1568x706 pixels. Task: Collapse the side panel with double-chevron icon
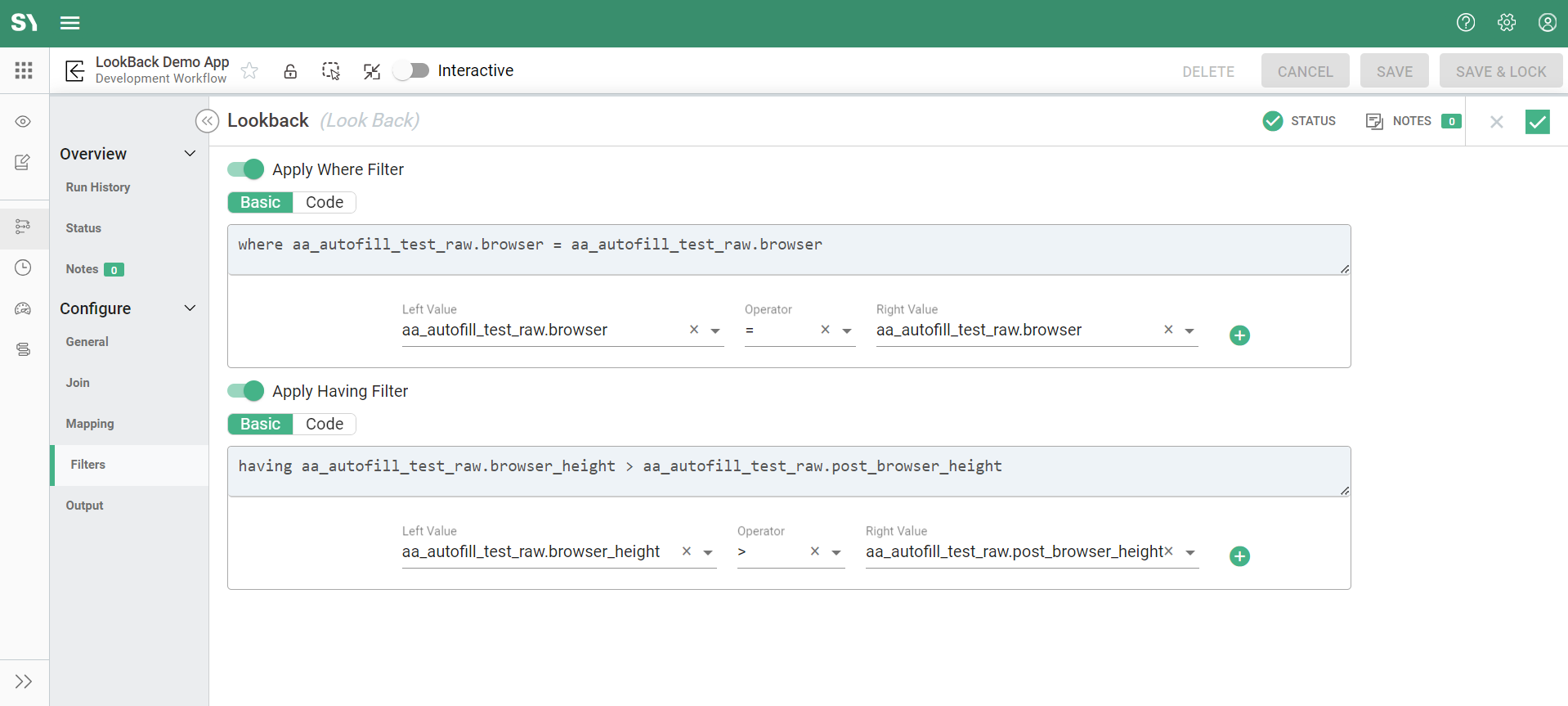coord(207,121)
